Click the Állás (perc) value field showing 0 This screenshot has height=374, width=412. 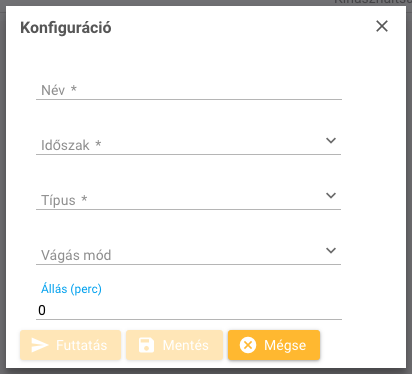coord(189,310)
